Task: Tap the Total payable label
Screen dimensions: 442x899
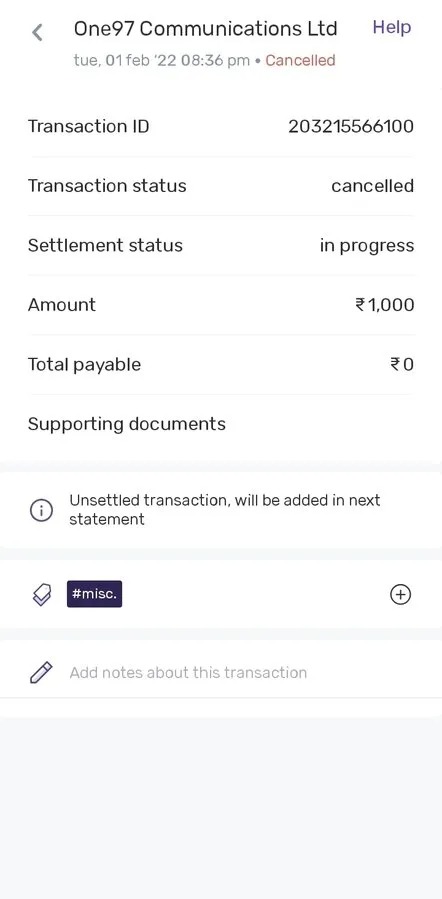Action: click(x=84, y=365)
